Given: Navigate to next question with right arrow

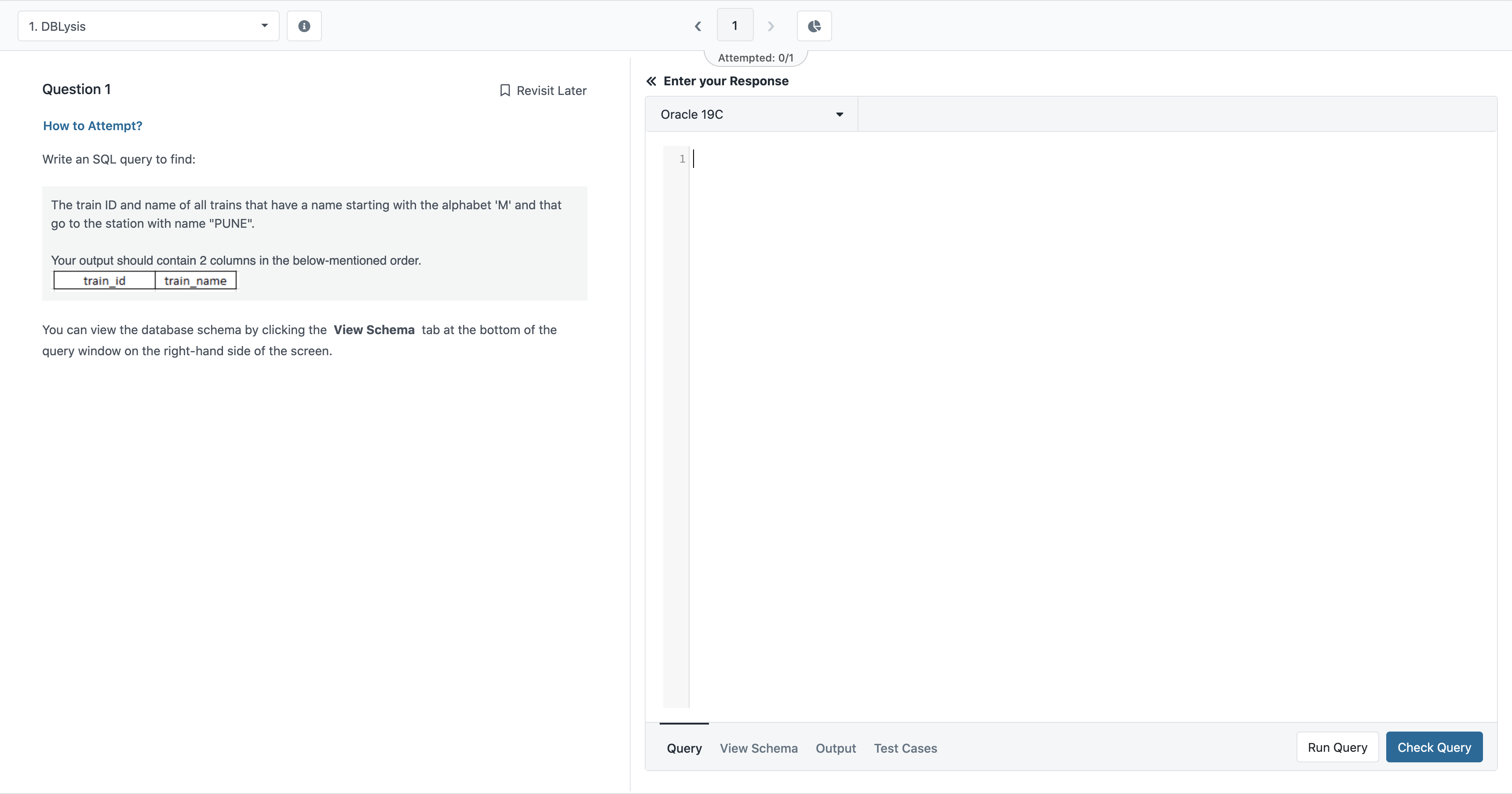Looking at the screenshot, I should click(770, 26).
